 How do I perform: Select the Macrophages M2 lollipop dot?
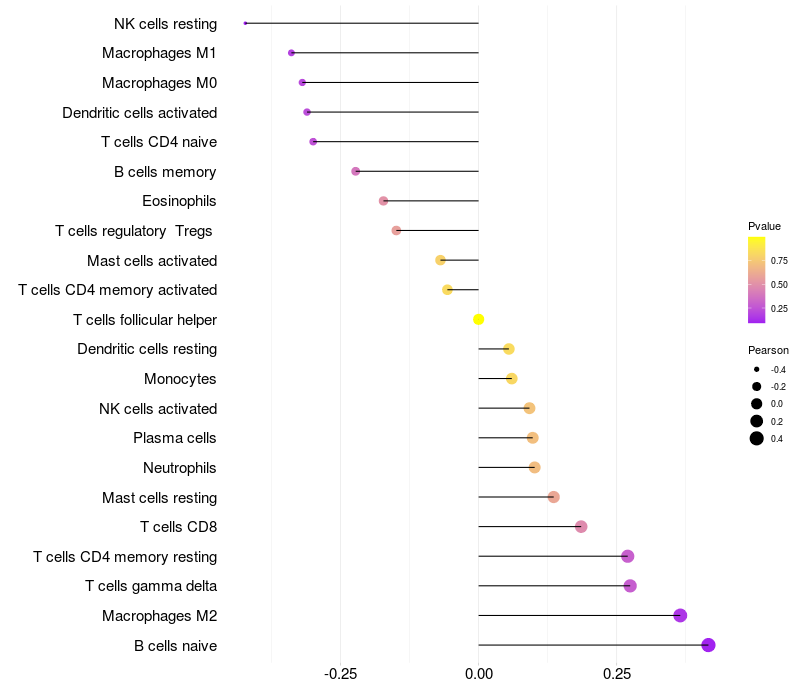click(x=680, y=615)
